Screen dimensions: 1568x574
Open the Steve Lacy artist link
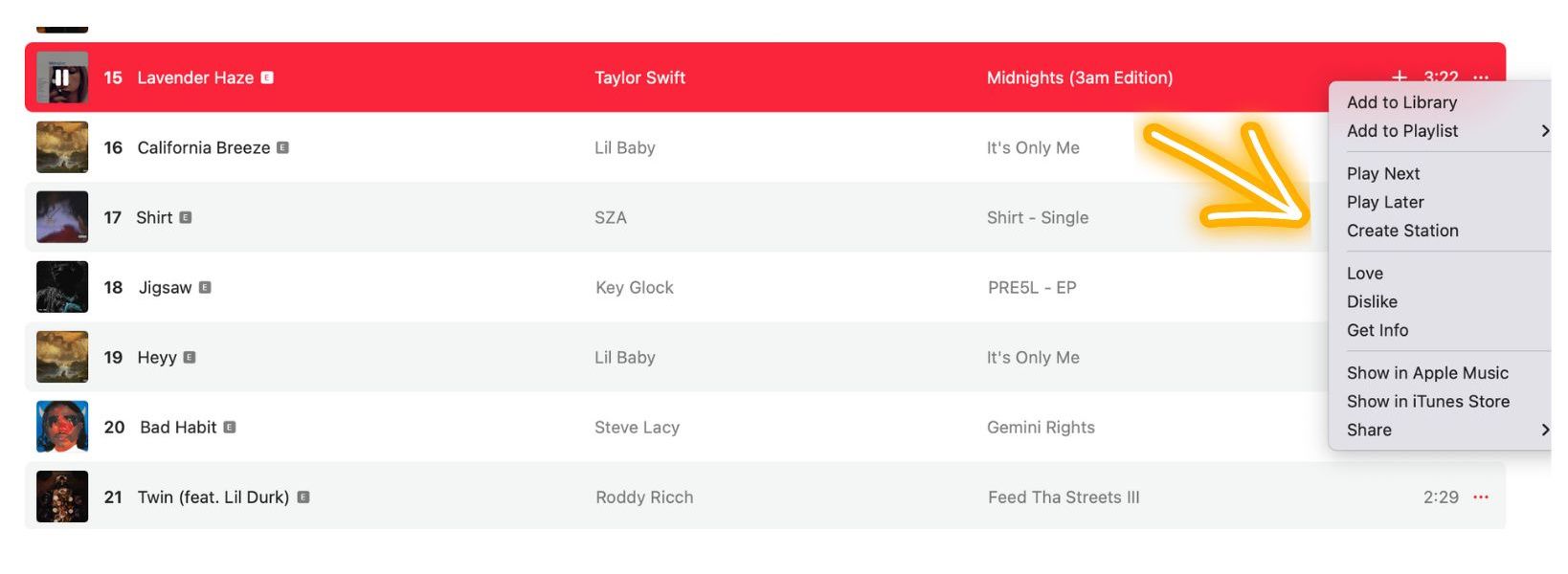(637, 428)
